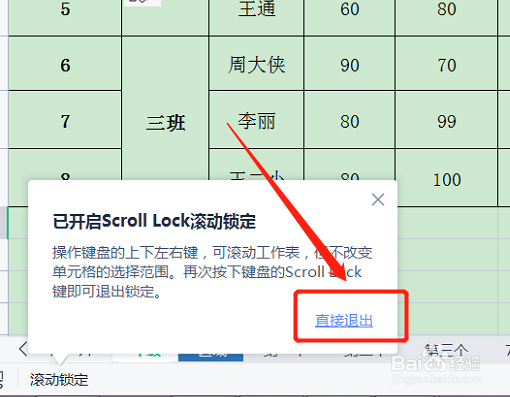Screen dimensions: 510x397
Task: Select the 80 cell in 李丽 row
Action: pos(349,120)
